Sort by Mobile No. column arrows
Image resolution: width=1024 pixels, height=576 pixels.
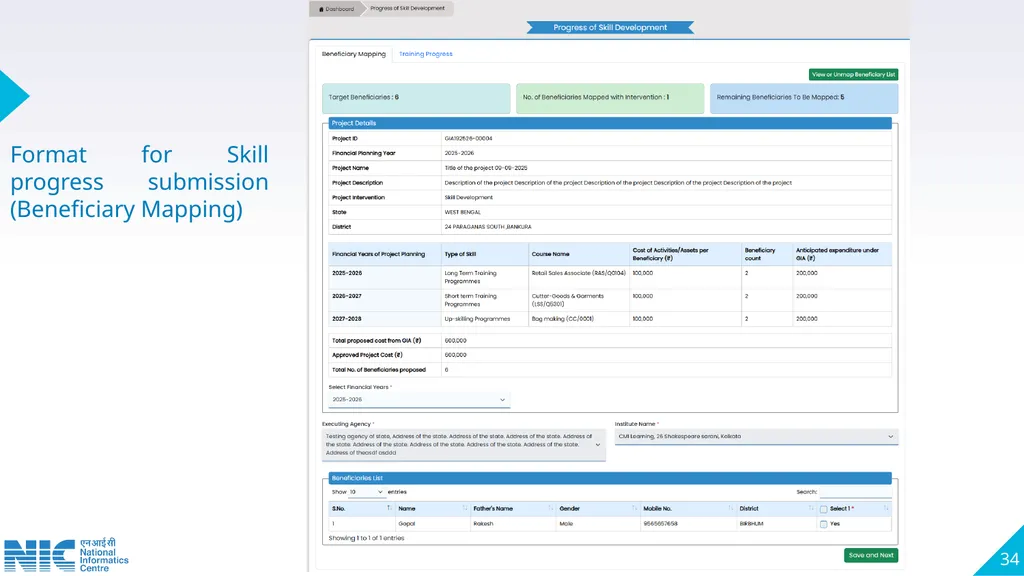click(x=730, y=508)
